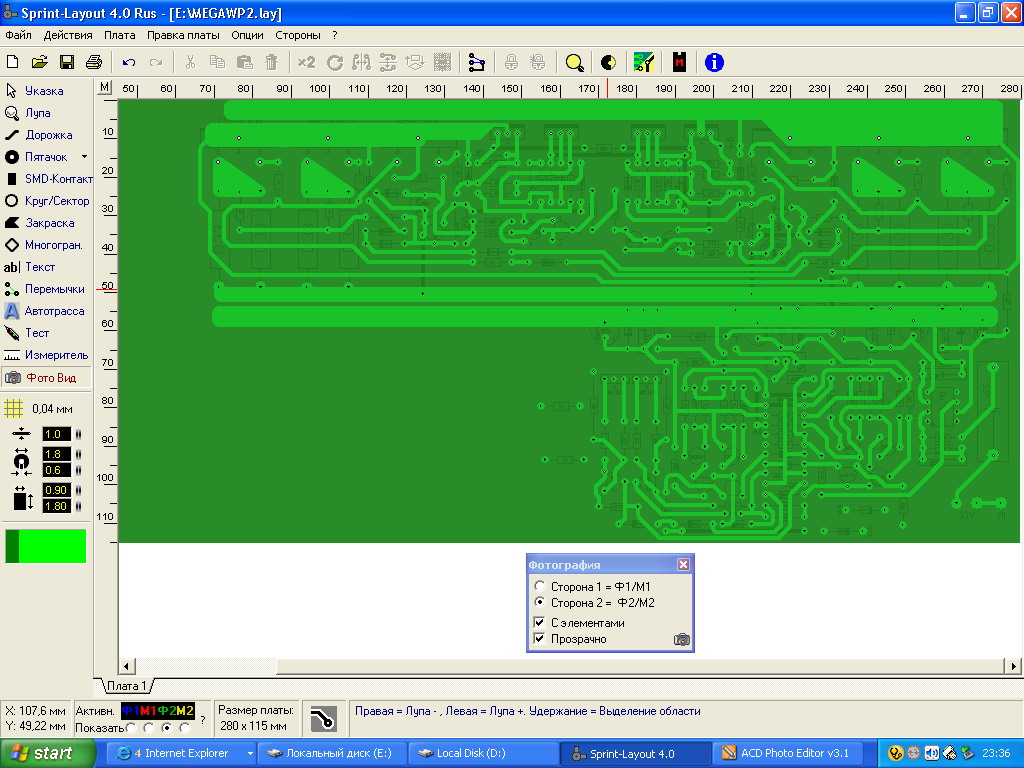Create a new file with the blank page icon
Screen dimensions: 1024x768
12,62
